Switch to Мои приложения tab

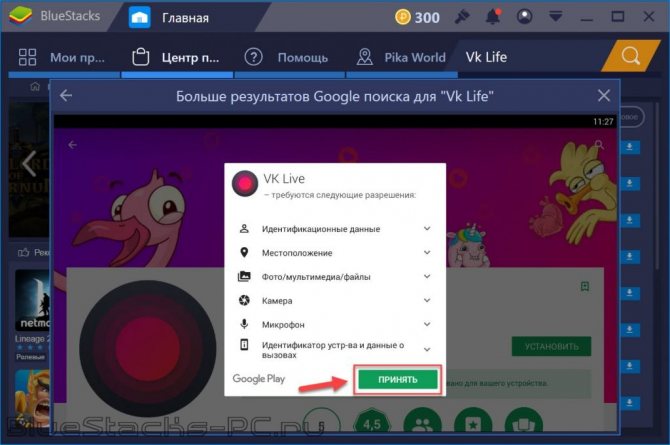tap(63, 57)
